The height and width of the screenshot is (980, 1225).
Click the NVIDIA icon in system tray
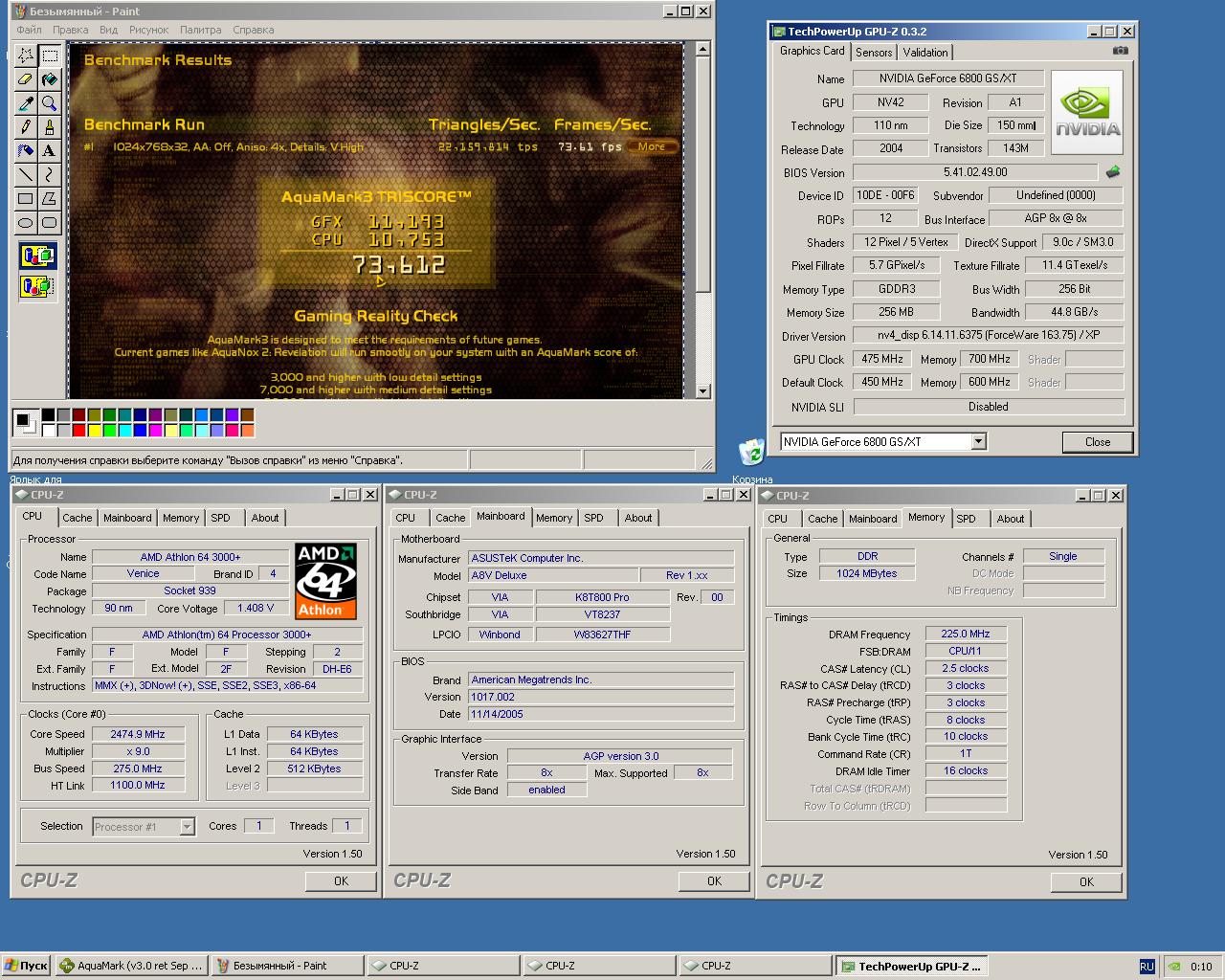[1173, 967]
